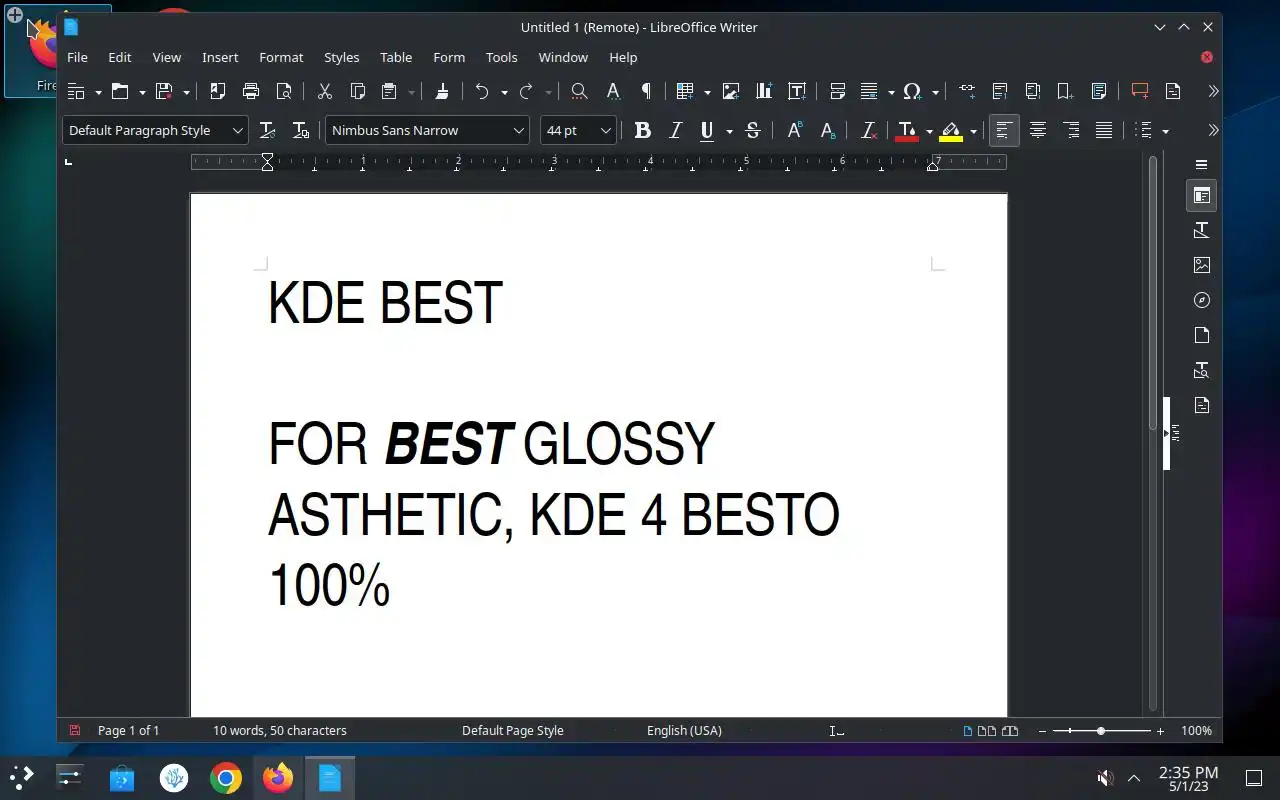Click Default Page Style in status bar
The width and height of the screenshot is (1280, 800).
tap(513, 731)
